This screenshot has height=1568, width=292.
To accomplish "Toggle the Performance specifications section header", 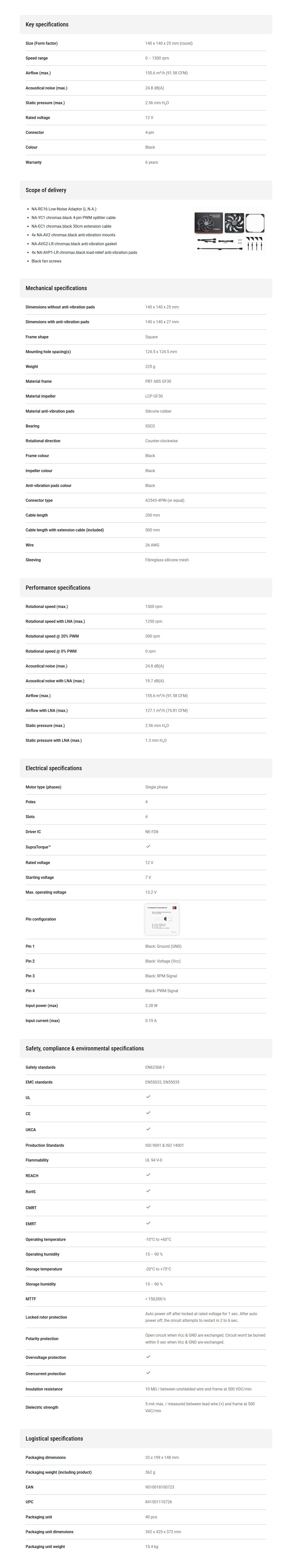I will pos(146,587).
